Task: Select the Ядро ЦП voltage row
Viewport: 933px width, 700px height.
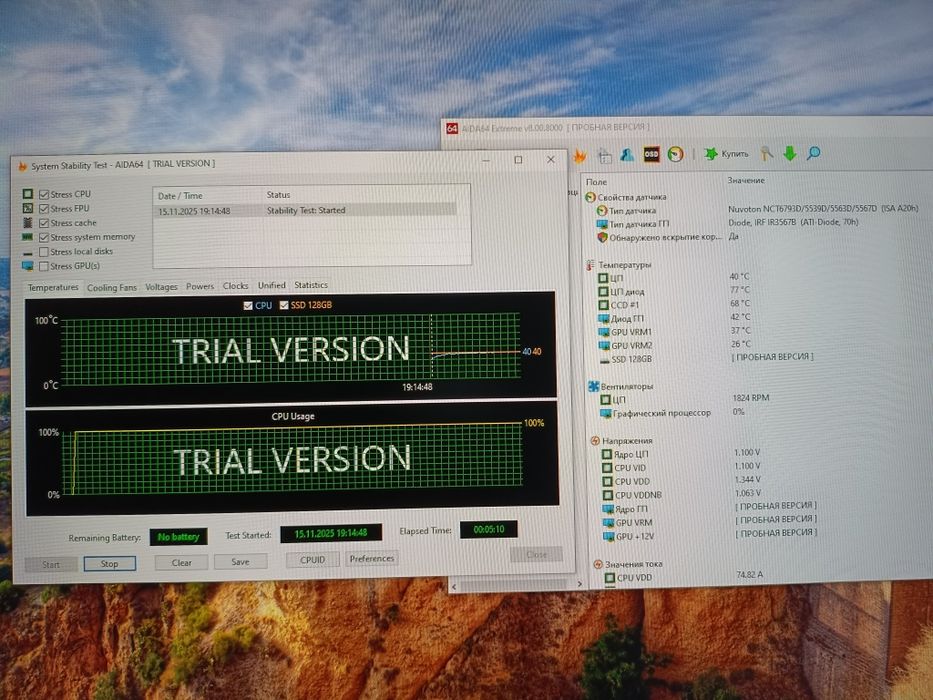Action: [681, 454]
